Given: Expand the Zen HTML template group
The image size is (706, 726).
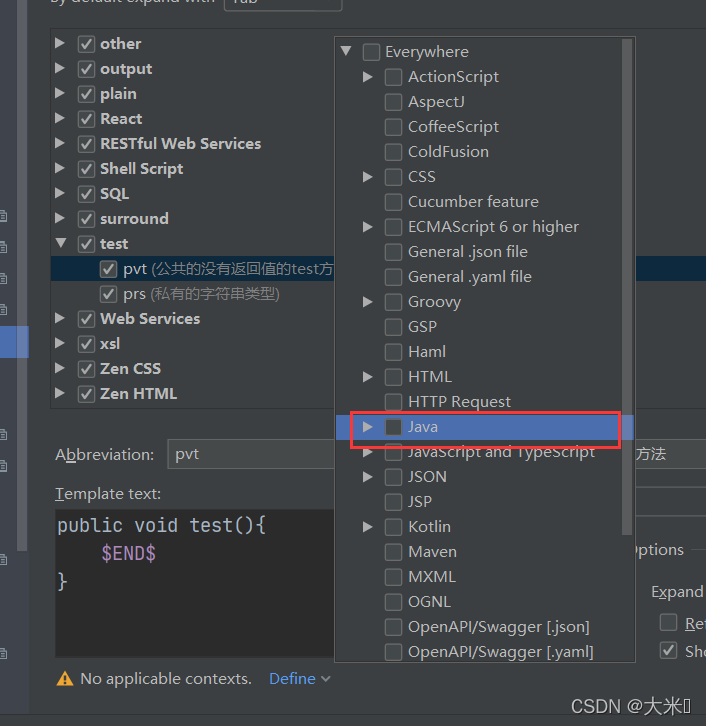Looking at the screenshot, I should coord(60,393).
